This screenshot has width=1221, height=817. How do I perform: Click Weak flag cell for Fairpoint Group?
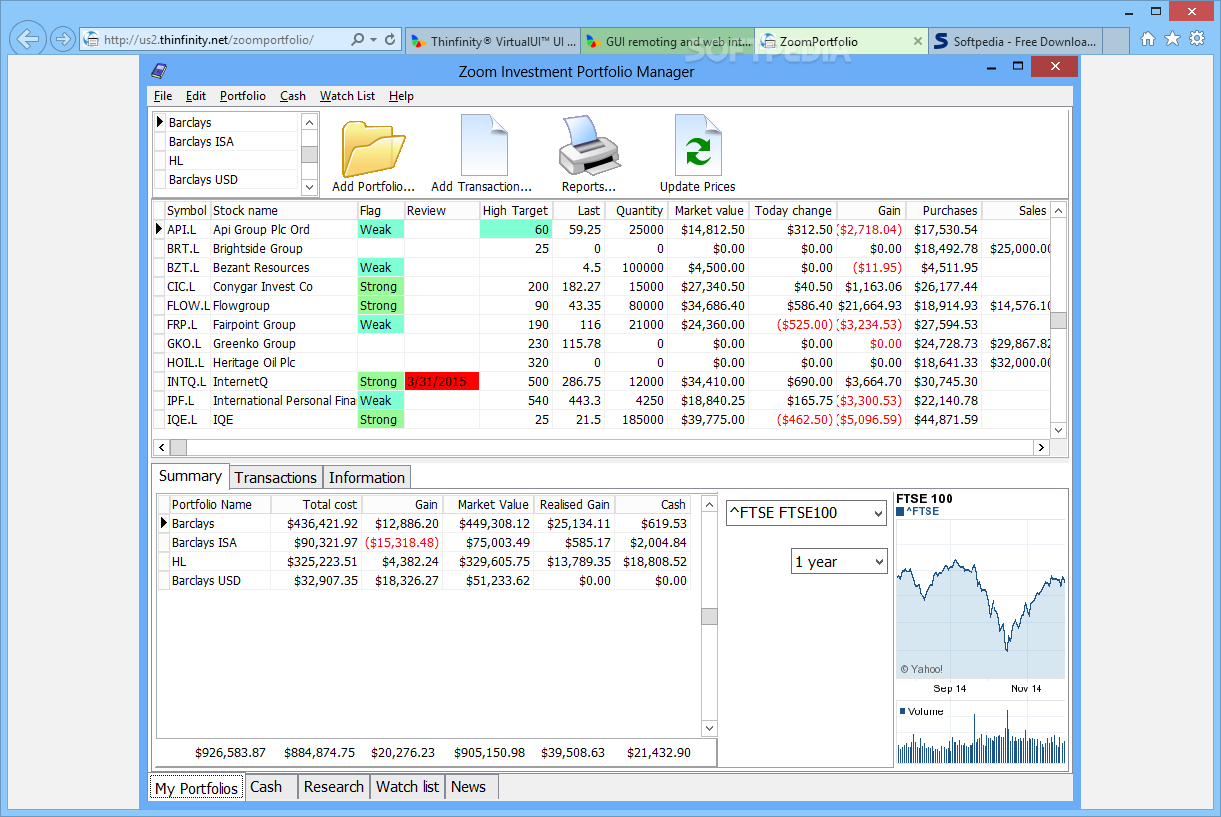coord(381,324)
